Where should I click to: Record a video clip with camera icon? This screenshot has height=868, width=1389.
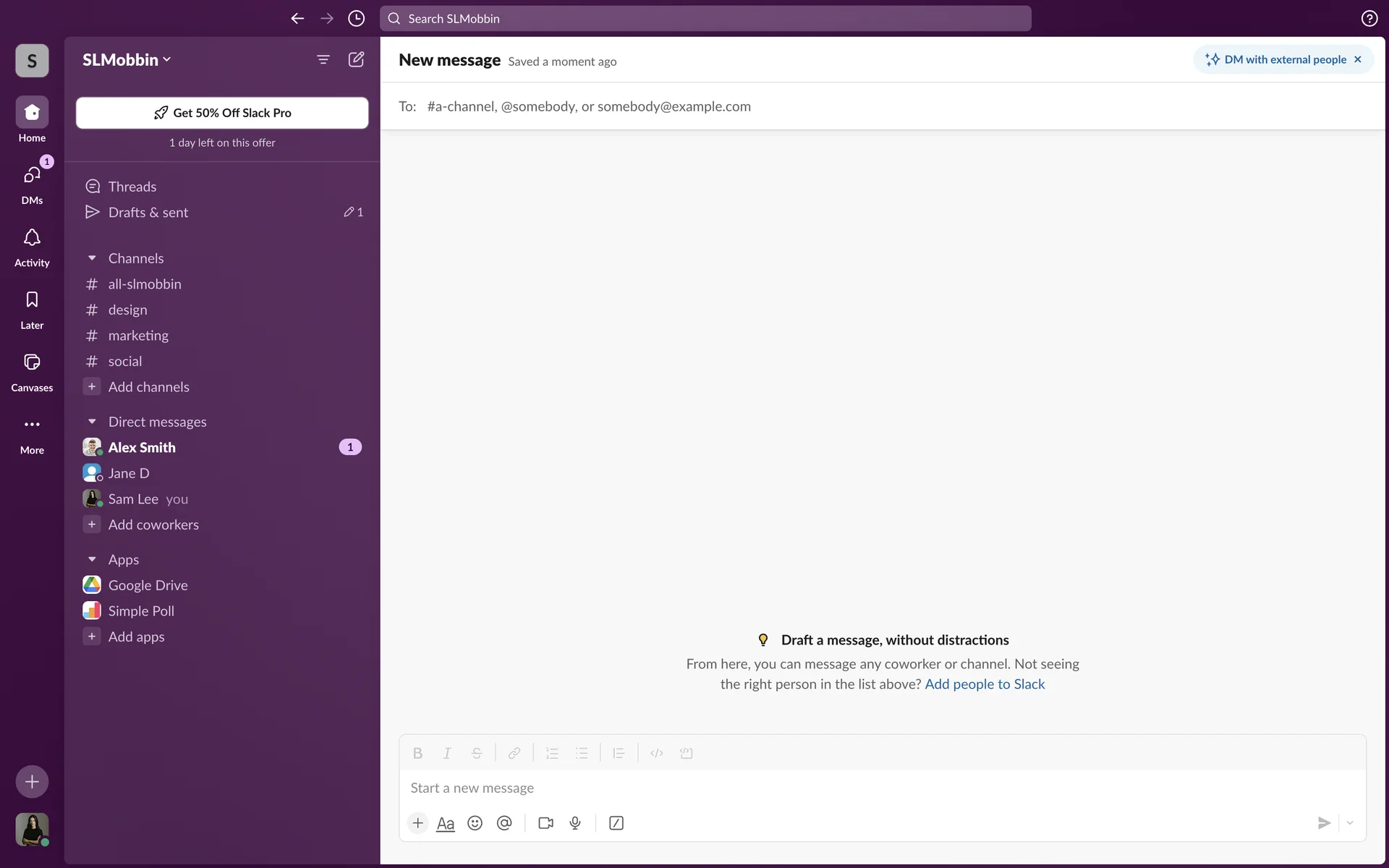coord(545,823)
